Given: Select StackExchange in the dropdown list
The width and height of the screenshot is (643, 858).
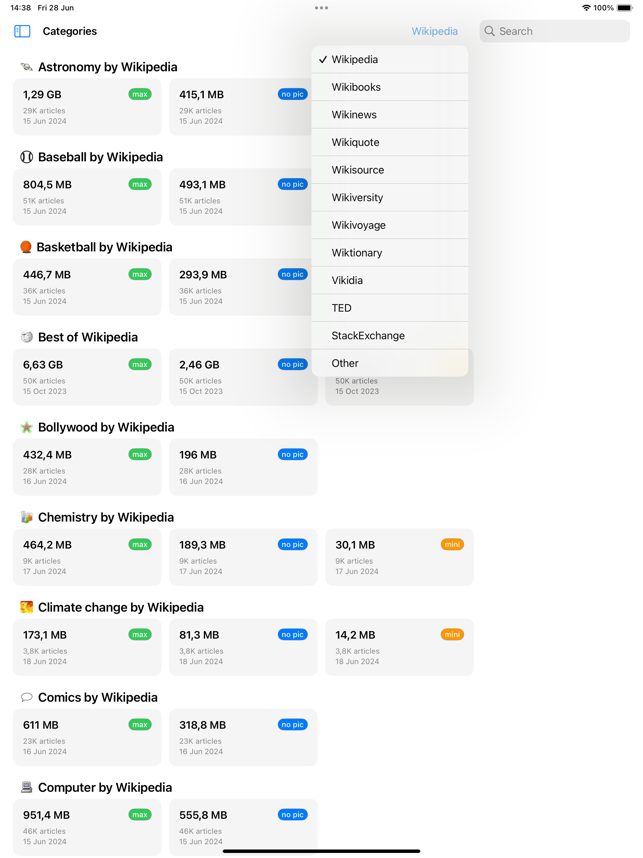Looking at the screenshot, I should 389,336.
